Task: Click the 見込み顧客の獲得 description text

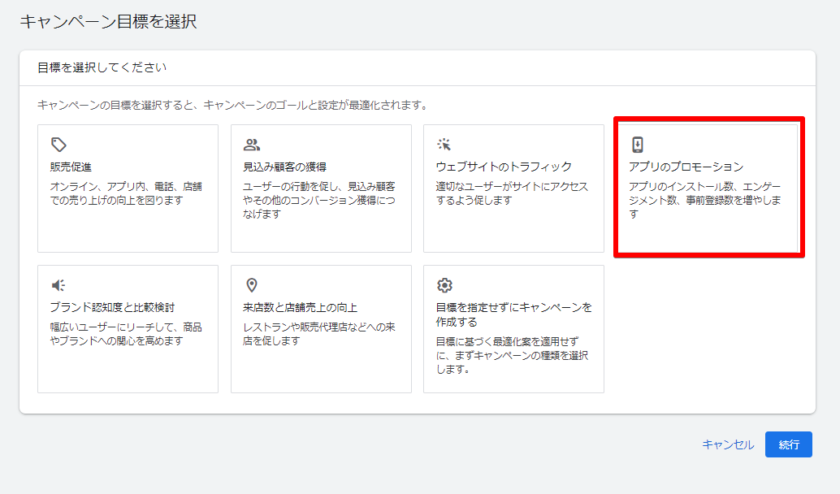Action: [x=319, y=200]
